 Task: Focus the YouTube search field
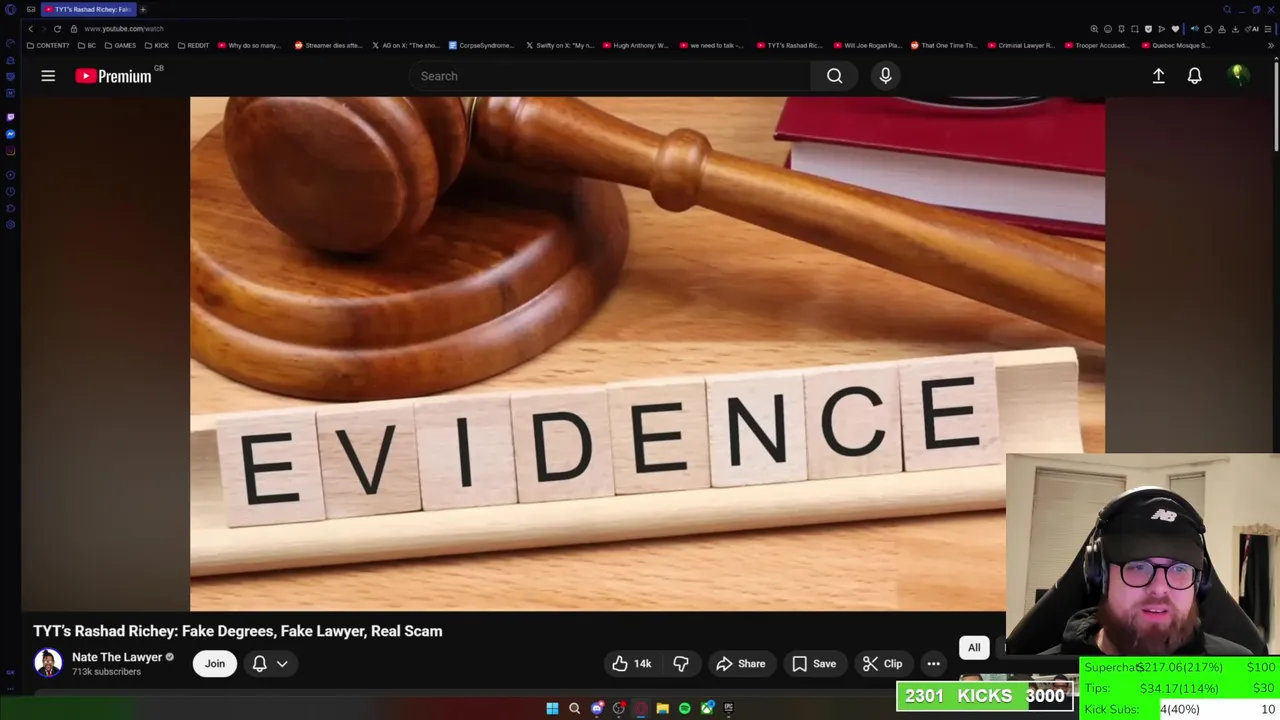click(x=609, y=76)
